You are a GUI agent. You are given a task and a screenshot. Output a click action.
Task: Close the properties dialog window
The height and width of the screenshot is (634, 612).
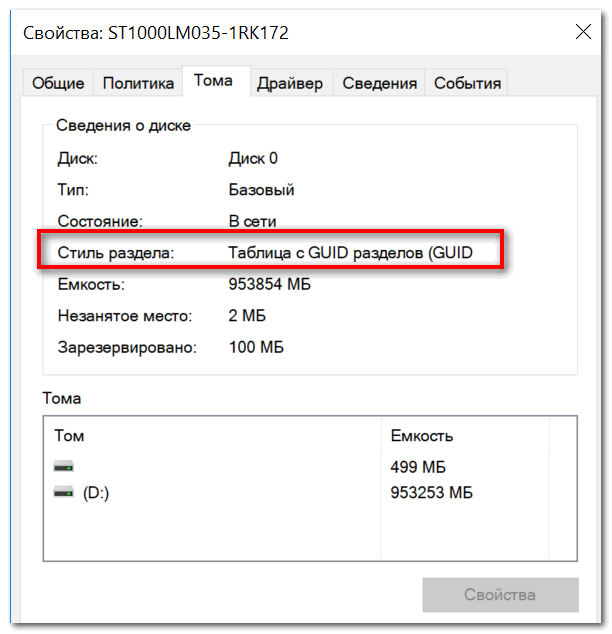coord(583,33)
